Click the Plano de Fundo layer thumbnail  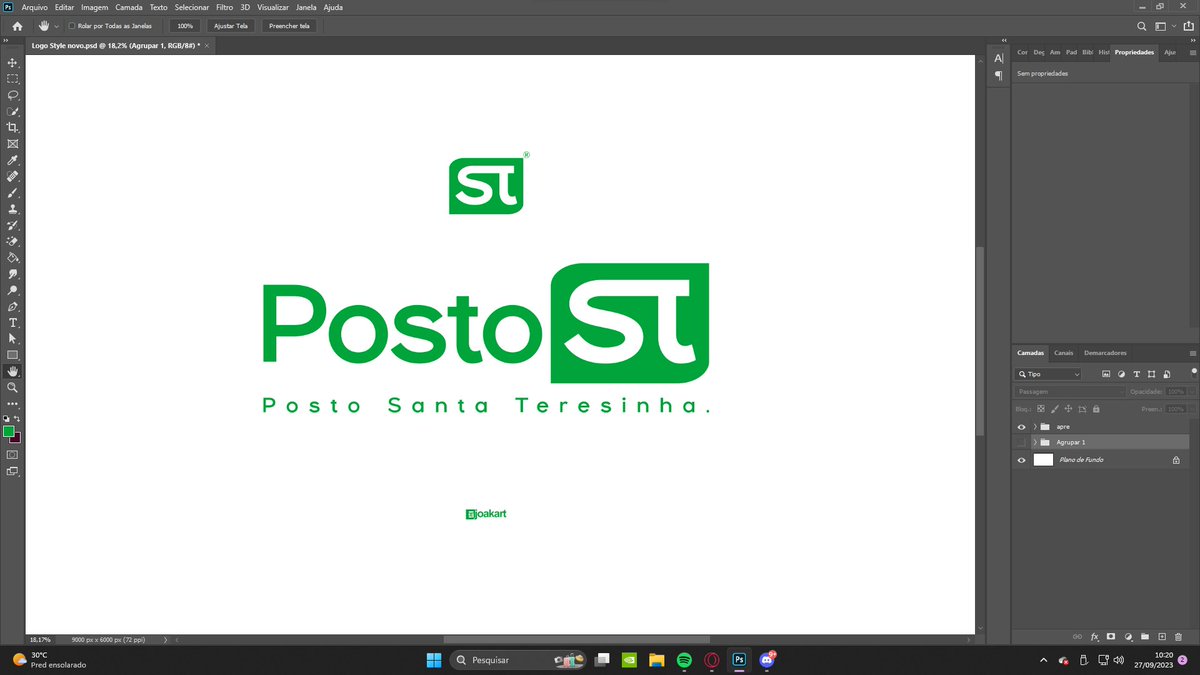click(x=1043, y=460)
